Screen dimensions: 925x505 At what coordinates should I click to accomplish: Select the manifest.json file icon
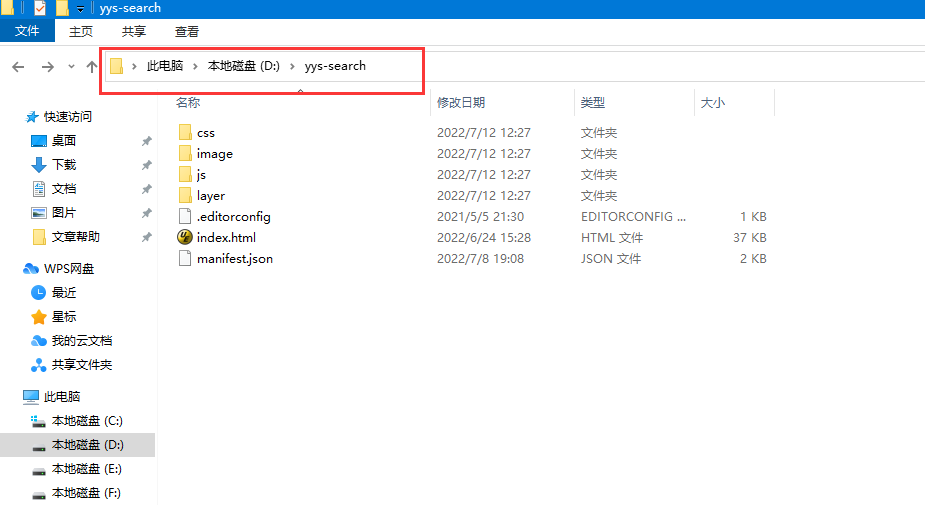[x=184, y=259]
